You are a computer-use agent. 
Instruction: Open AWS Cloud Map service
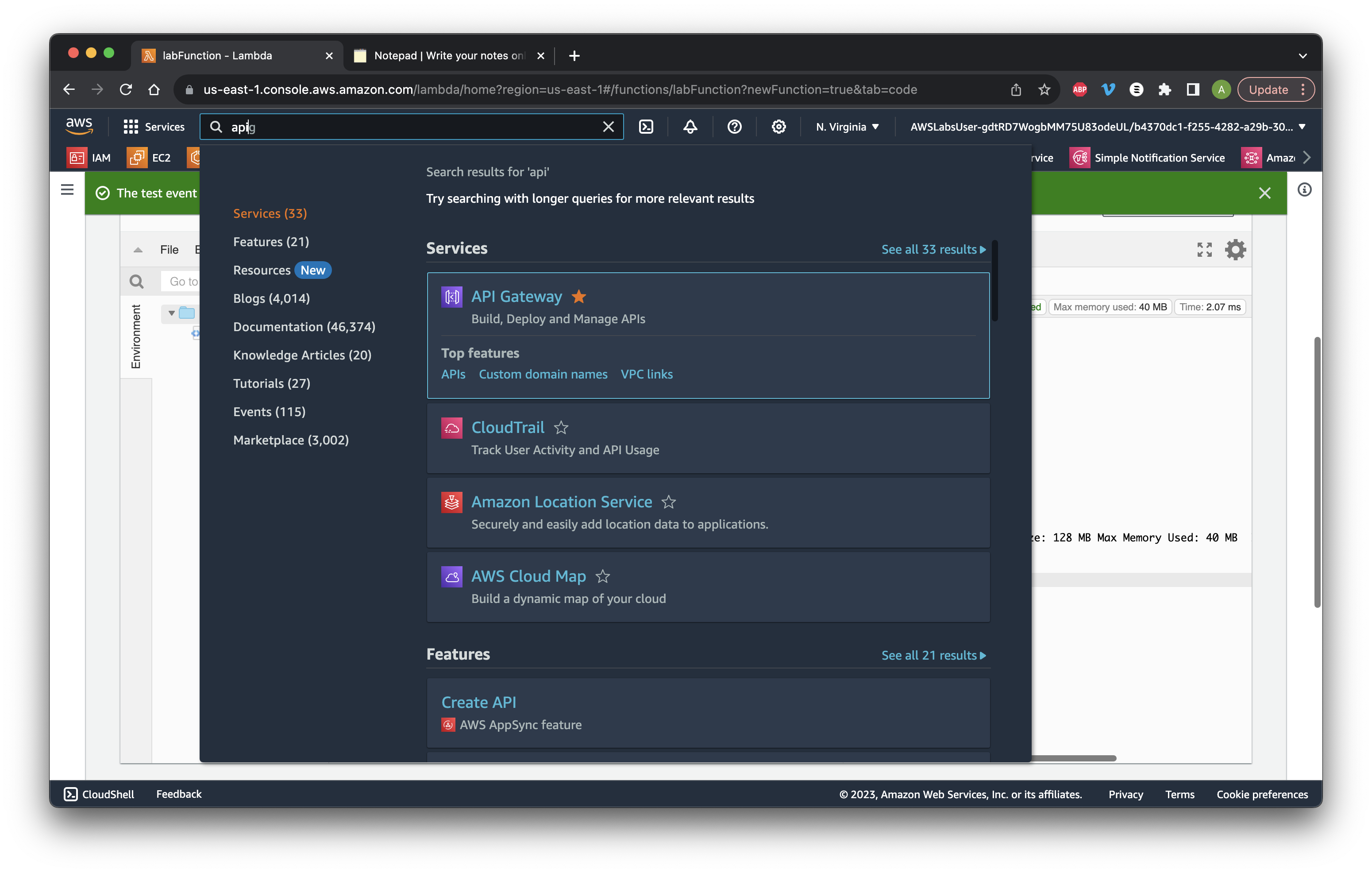click(528, 576)
